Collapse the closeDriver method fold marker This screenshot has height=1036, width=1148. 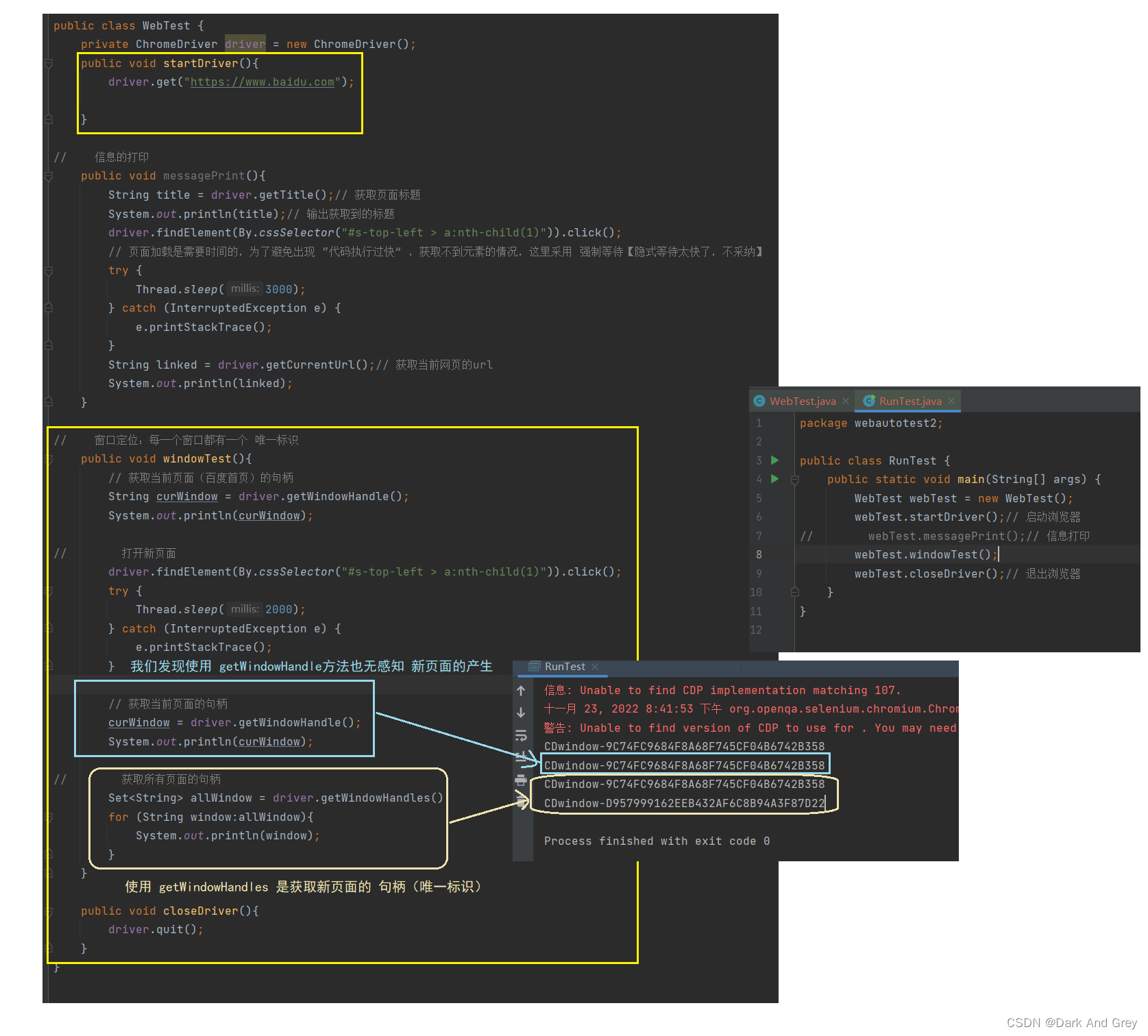click(x=49, y=911)
